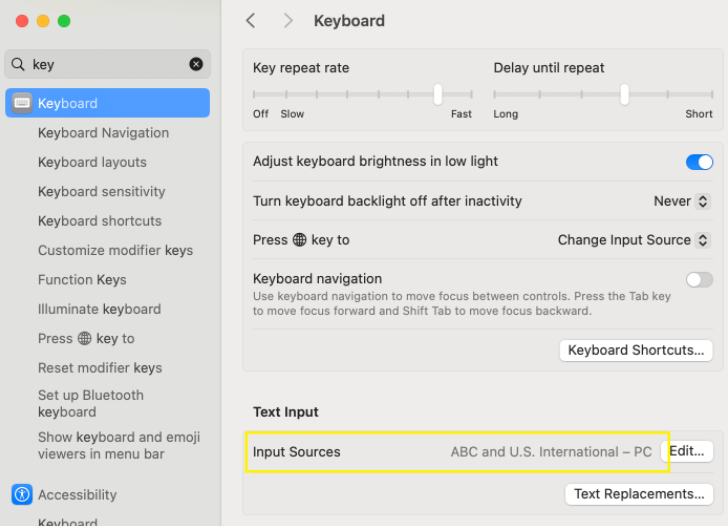The width and height of the screenshot is (728, 526).
Task: Select Customize modifier keys result
Action: tap(116, 250)
